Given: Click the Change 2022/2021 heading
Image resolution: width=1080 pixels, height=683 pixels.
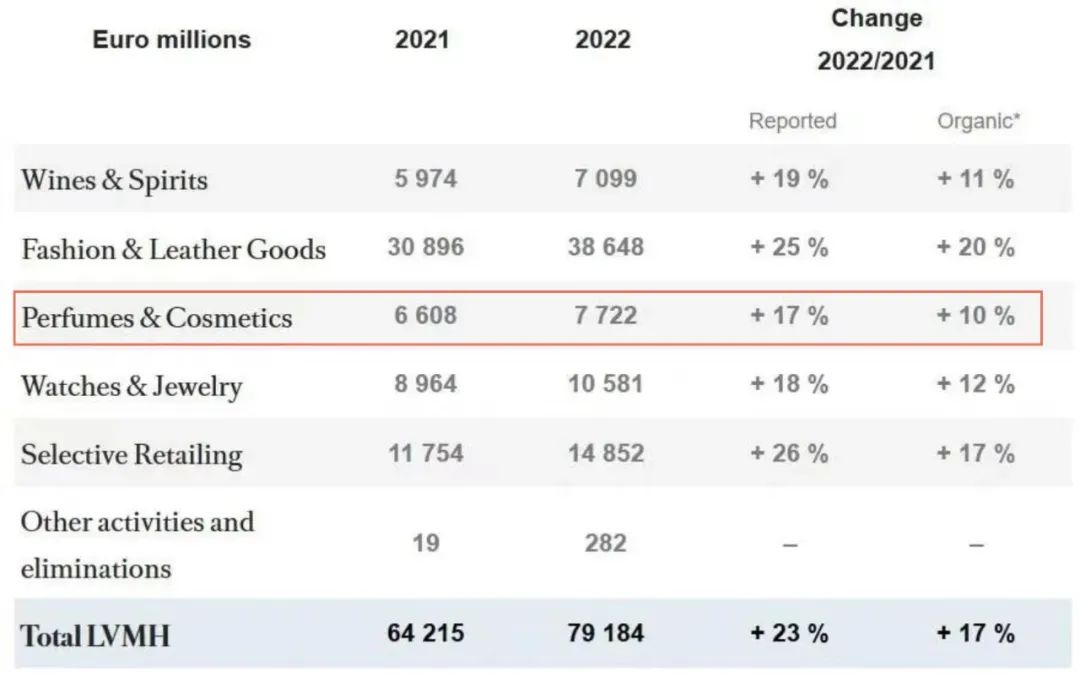Looking at the screenshot, I should tap(876, 40).
